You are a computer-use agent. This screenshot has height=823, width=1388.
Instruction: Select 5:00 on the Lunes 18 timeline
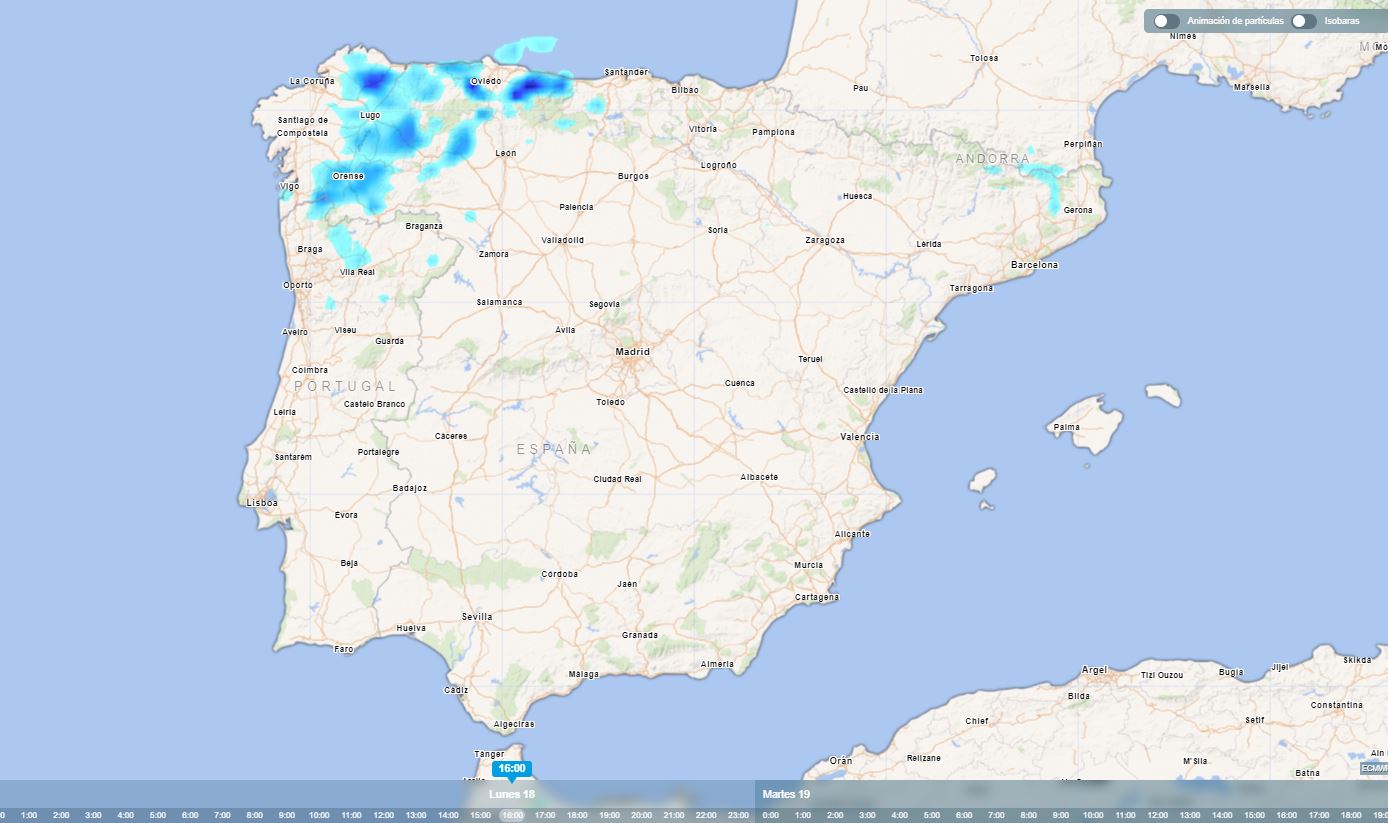tap(158, 815)
